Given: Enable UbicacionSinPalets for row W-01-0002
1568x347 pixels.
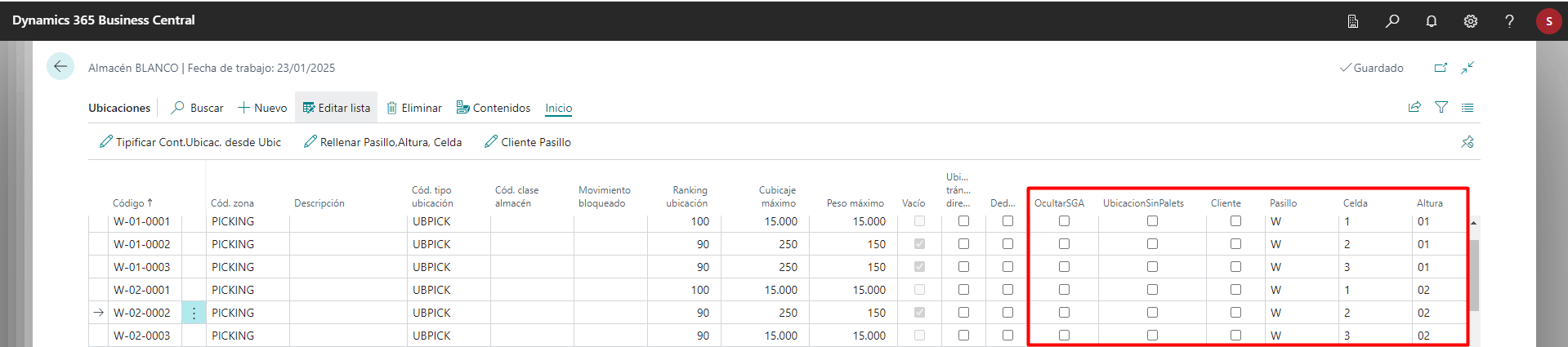Looking at the screenshot, I should pos(1152,244).
